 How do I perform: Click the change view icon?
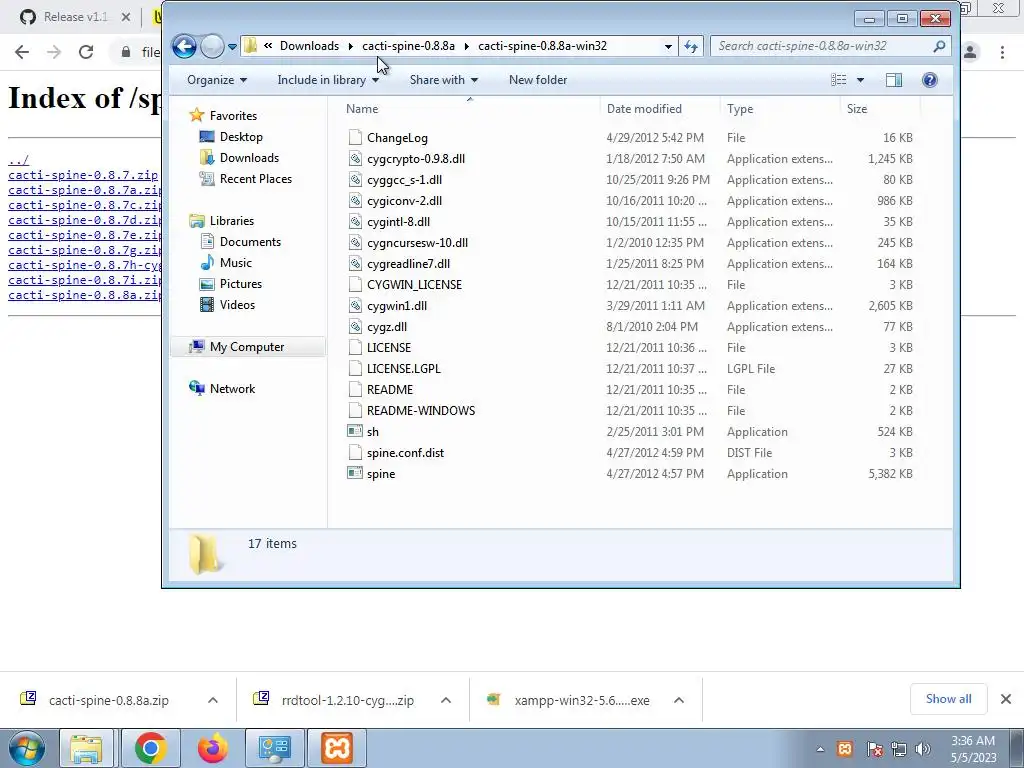click(839, 80)
